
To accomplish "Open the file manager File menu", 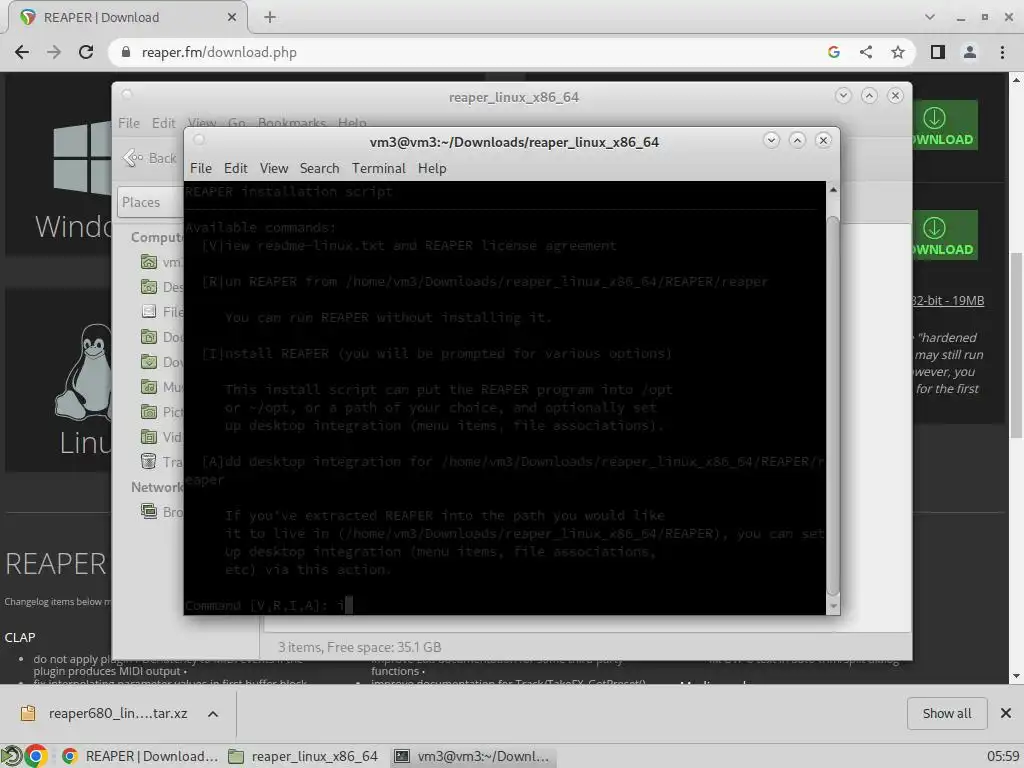I will (x=129, y=123).
